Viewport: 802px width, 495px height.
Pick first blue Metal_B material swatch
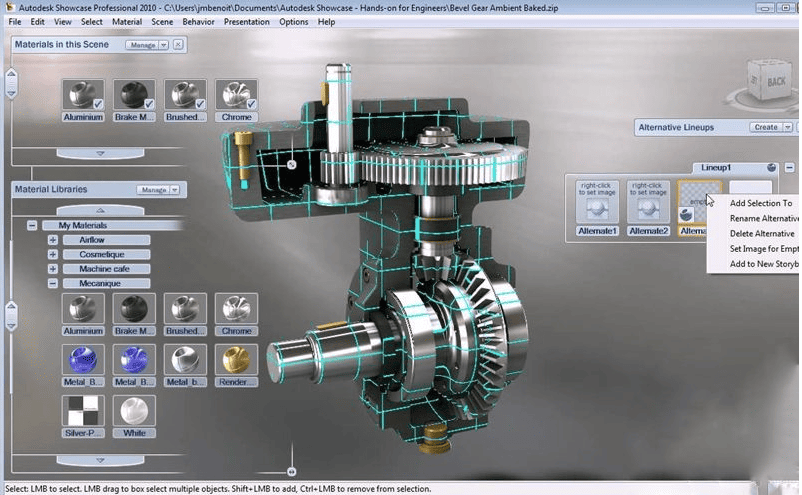(83, 360)
